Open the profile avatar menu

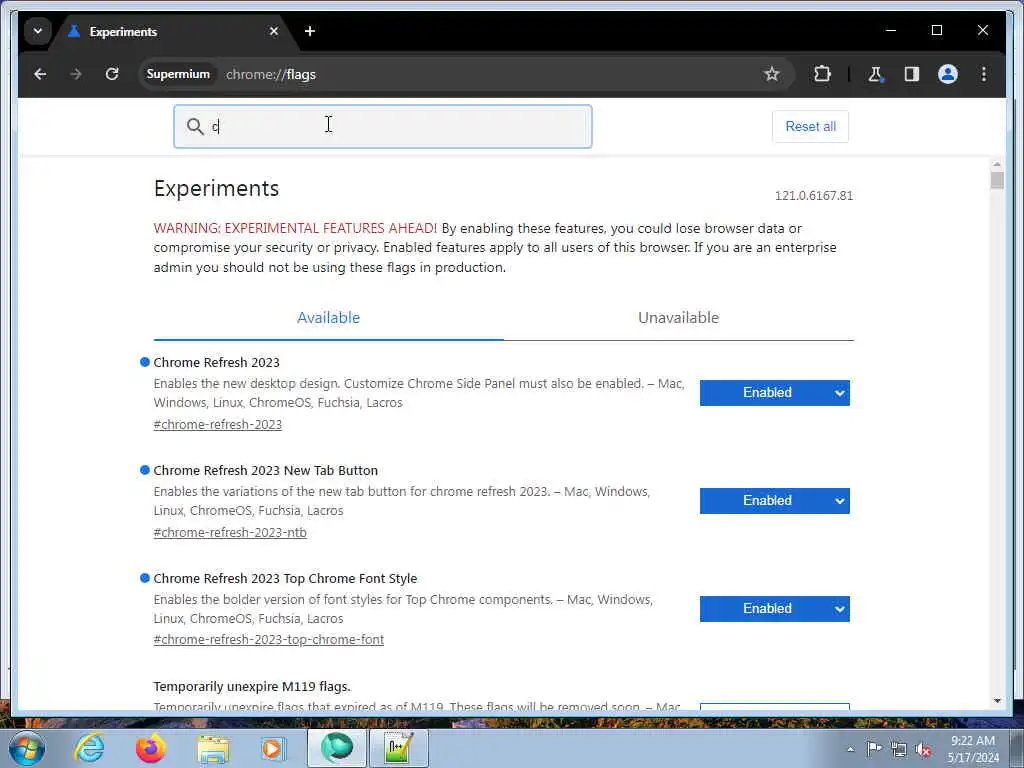(x=948, y=74)
